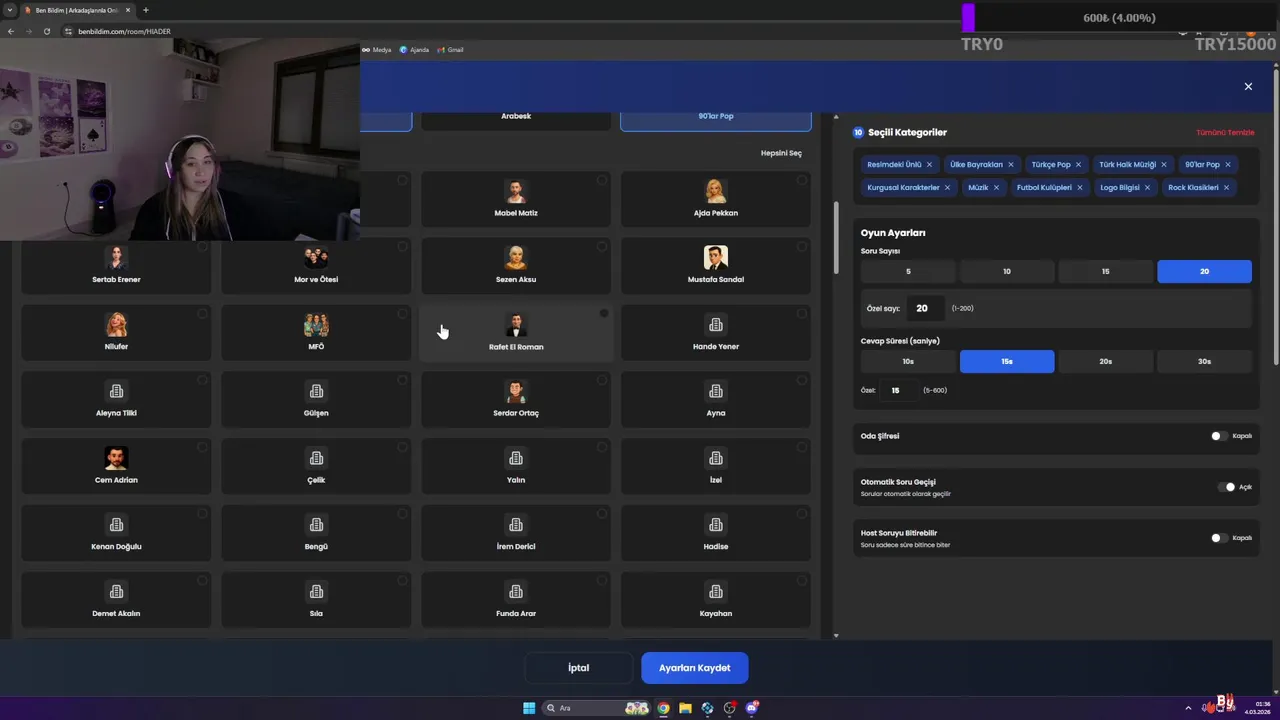Open File Explorer from the taskbar
Image resolution: width=1280 pixels, height=720 pixels.
685,708
